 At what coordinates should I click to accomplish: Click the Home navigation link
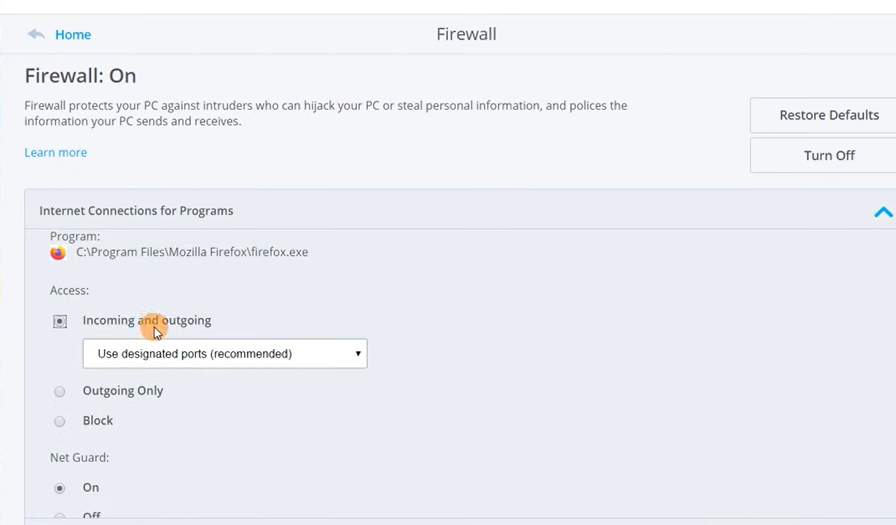[x=73, y=35]
